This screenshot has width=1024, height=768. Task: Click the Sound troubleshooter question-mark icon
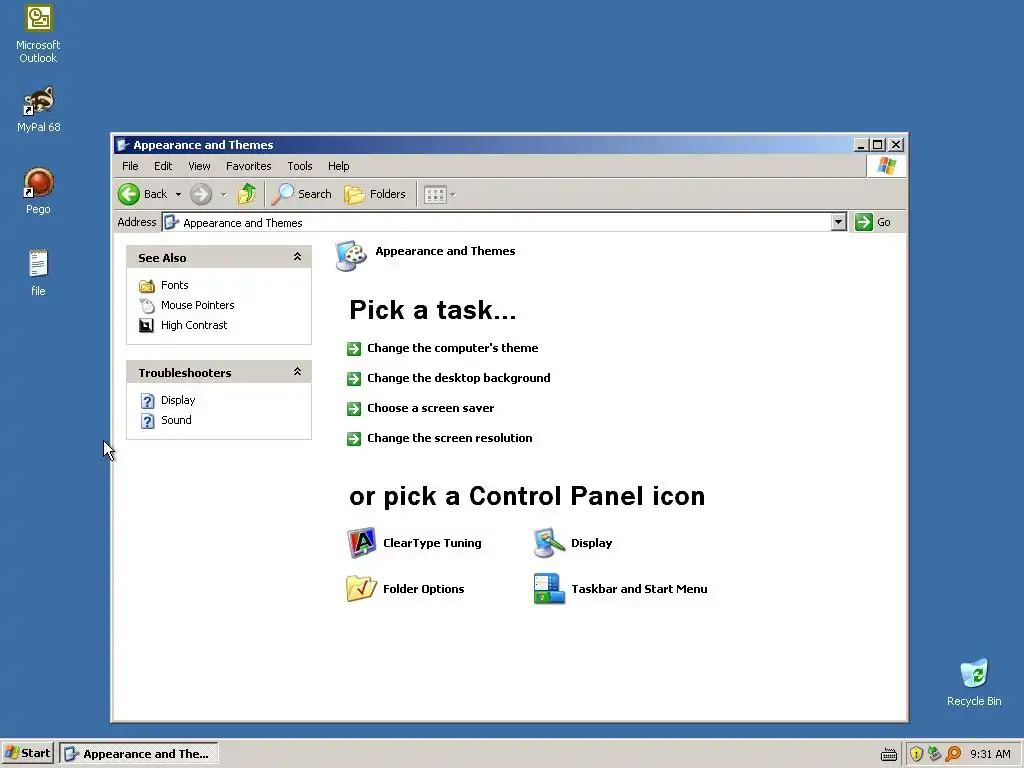(148, 421)
